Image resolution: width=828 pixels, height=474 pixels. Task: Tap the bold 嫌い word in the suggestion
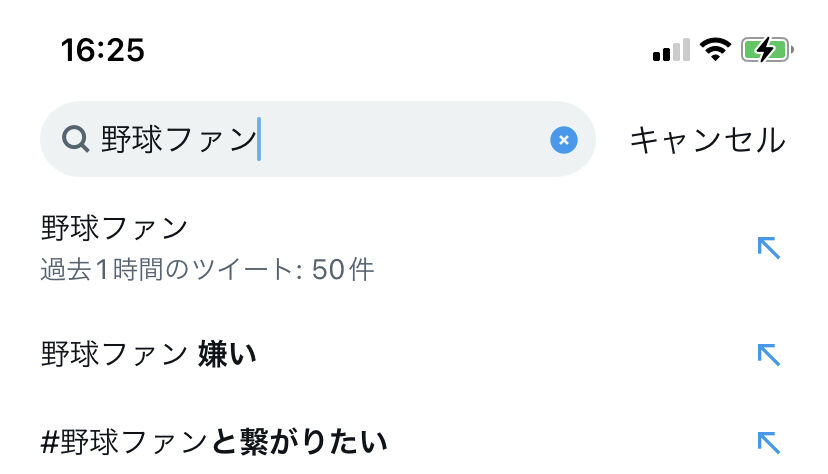(x=227, y=354)
